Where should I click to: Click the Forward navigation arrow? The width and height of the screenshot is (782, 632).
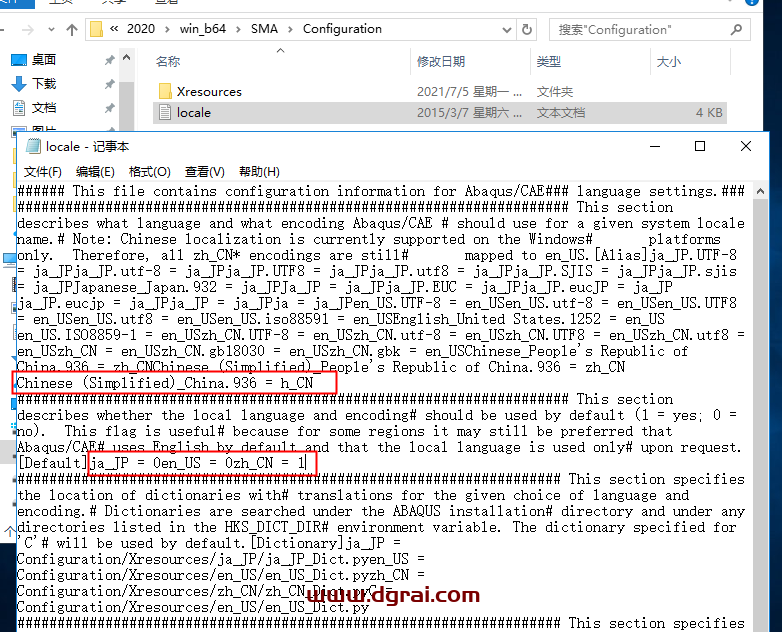coord(27,29)
